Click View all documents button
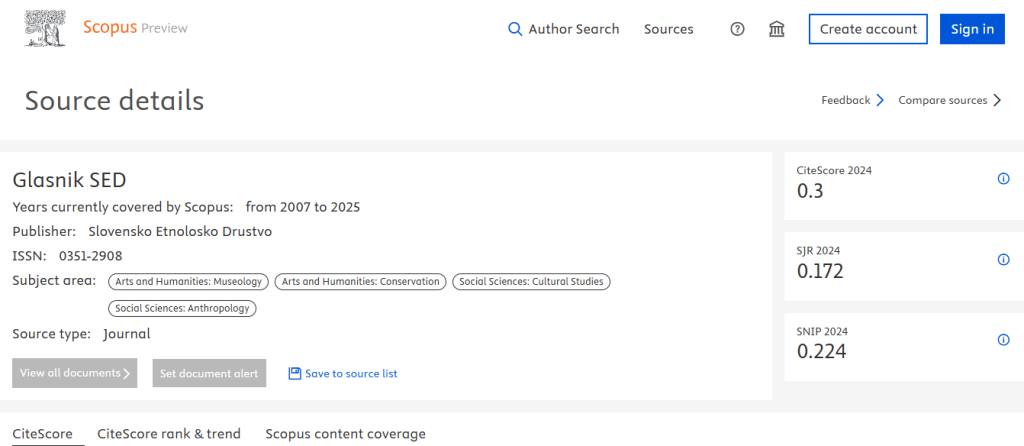 75,373
